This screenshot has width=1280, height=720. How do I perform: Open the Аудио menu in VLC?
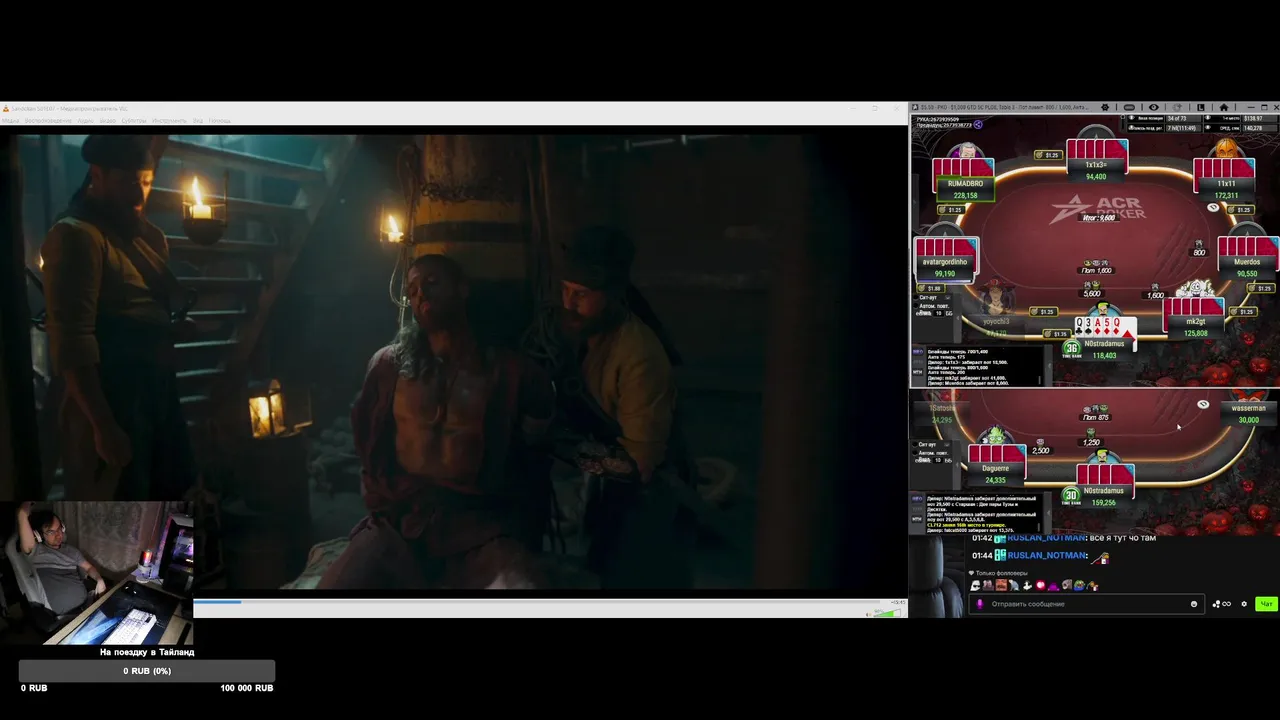[x=85, y=120]
